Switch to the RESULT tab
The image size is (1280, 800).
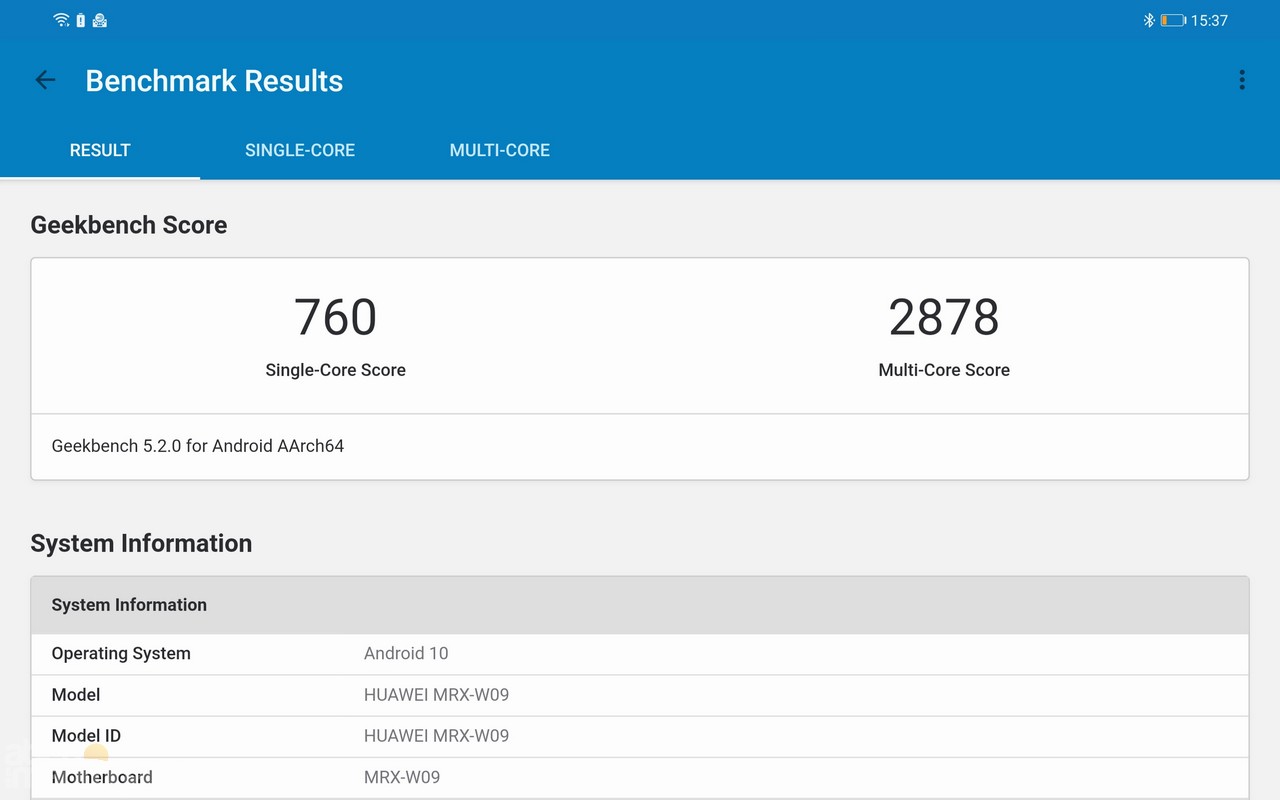point(100,150)
